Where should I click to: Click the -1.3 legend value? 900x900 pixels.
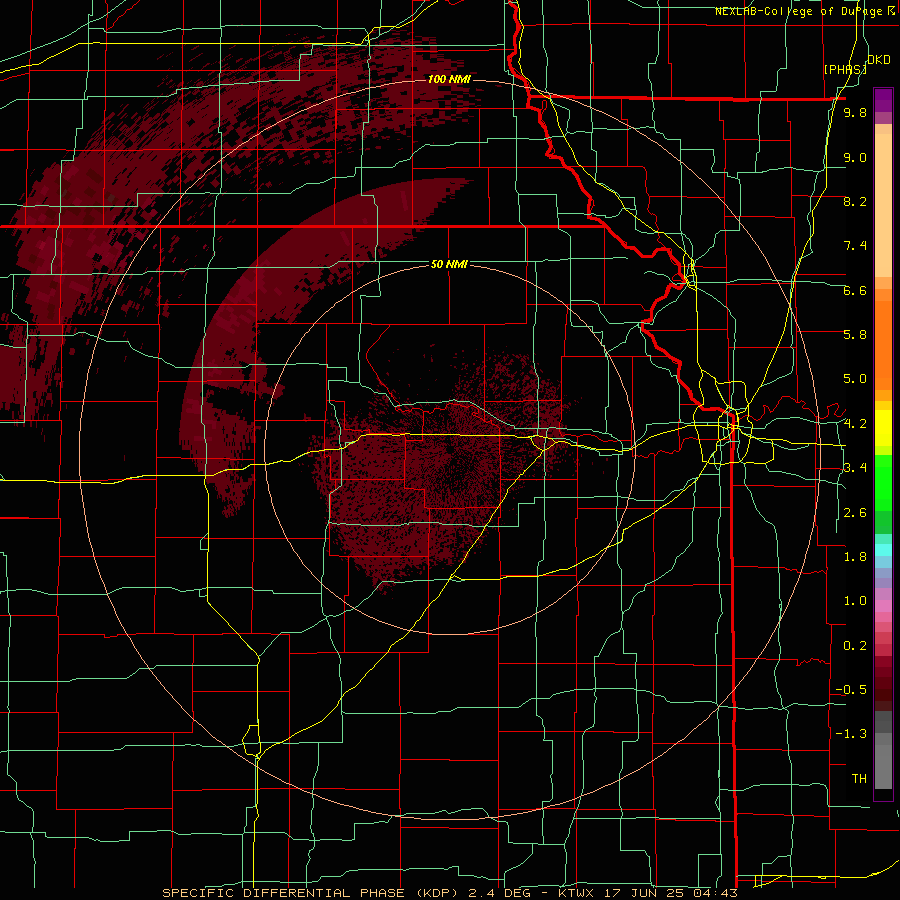[851, 734]
